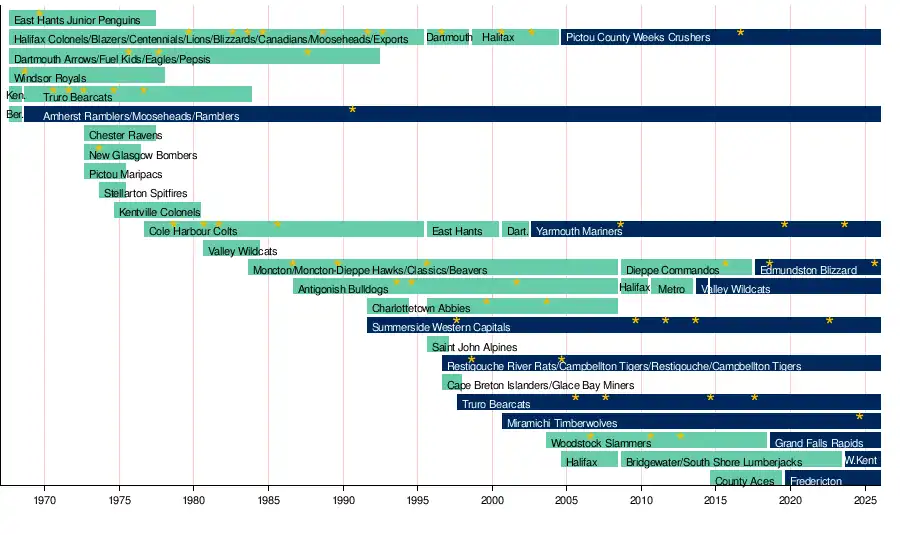Click the star on Dieppe Commandos bar
This screenshot has width=900, height=535.
[x=725, y=265]
